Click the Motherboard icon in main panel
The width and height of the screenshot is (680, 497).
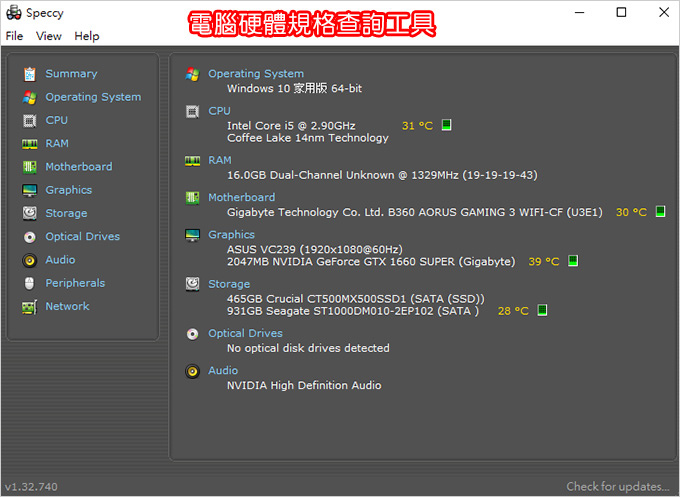click(x=193, y=198)
